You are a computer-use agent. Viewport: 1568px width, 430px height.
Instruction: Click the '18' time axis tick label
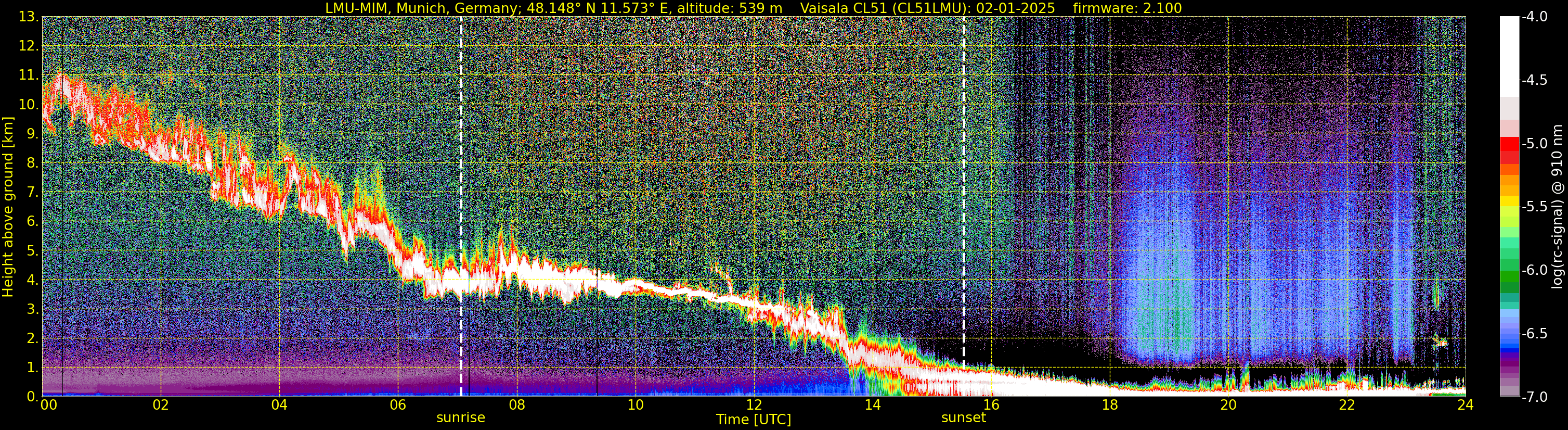[x=1110, y=405]
